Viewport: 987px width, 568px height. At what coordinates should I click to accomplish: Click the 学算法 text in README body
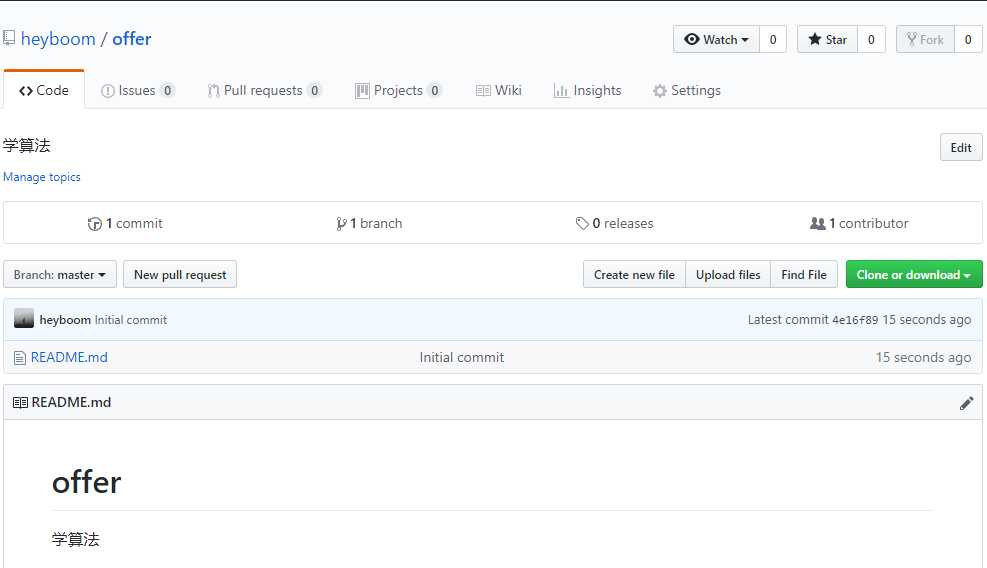76,539
